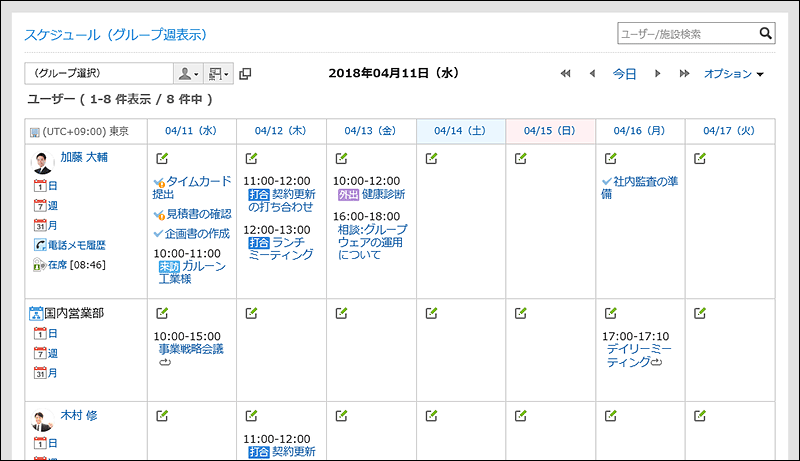Screen dimensions: 800x461
Task: Open schedule in separate window icon
Action: [245, 74]
